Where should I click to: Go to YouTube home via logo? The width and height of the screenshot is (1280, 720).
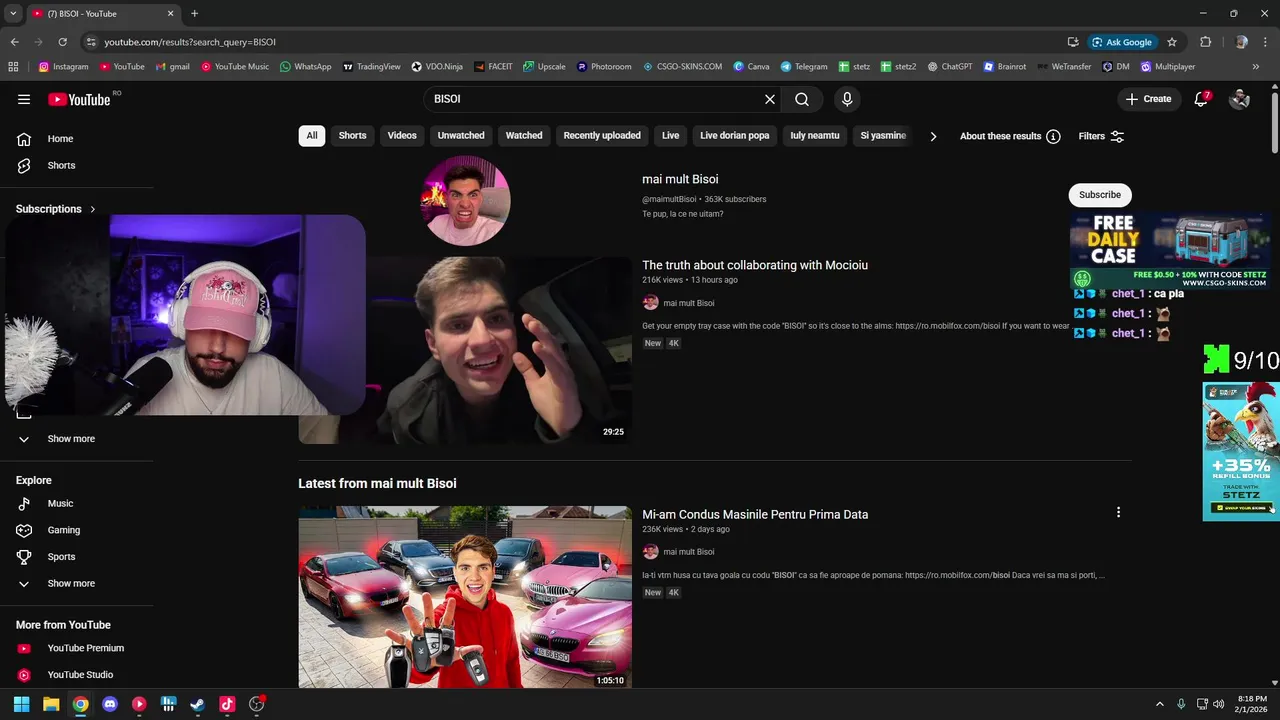coord(79,99)
